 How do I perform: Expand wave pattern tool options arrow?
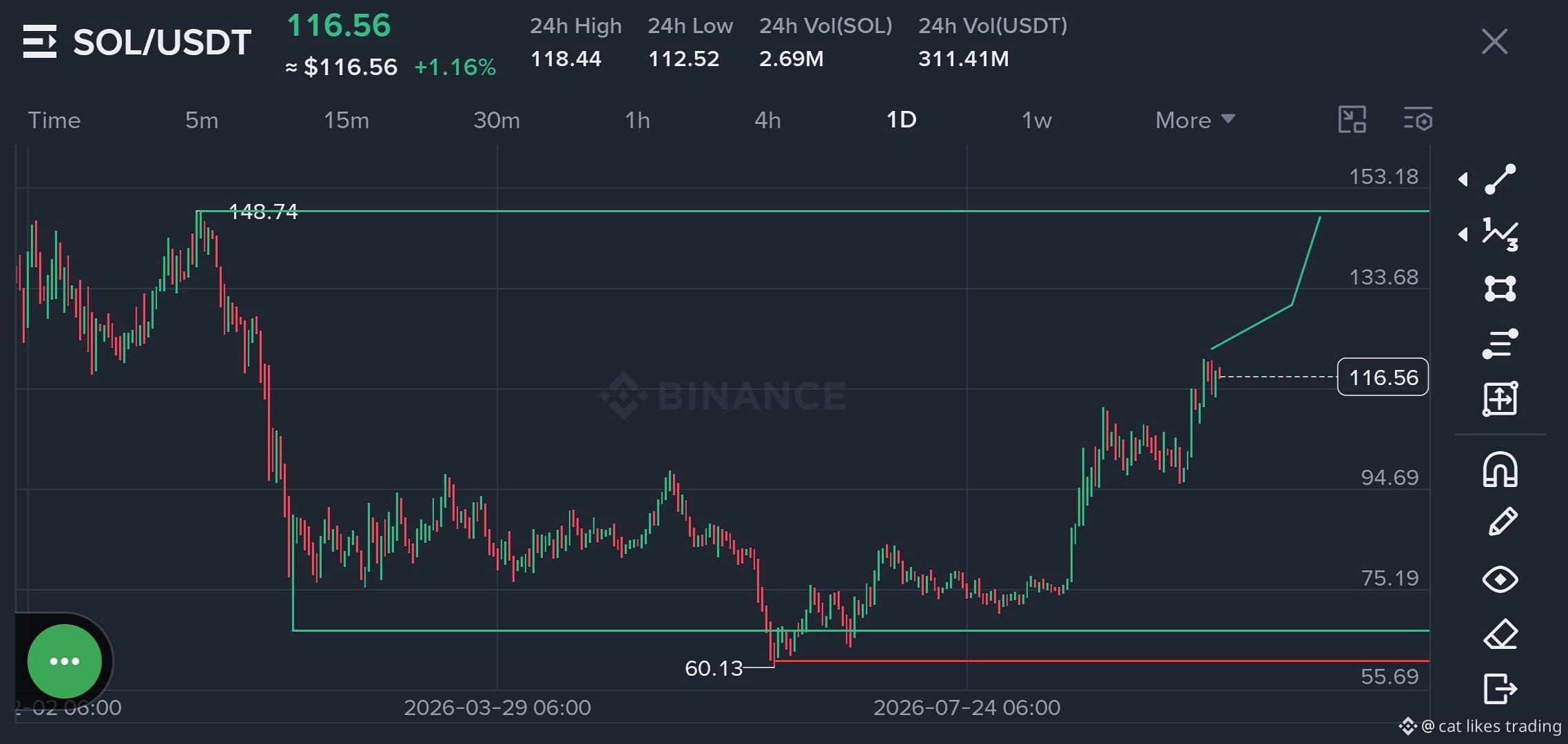click(1463, 235)
